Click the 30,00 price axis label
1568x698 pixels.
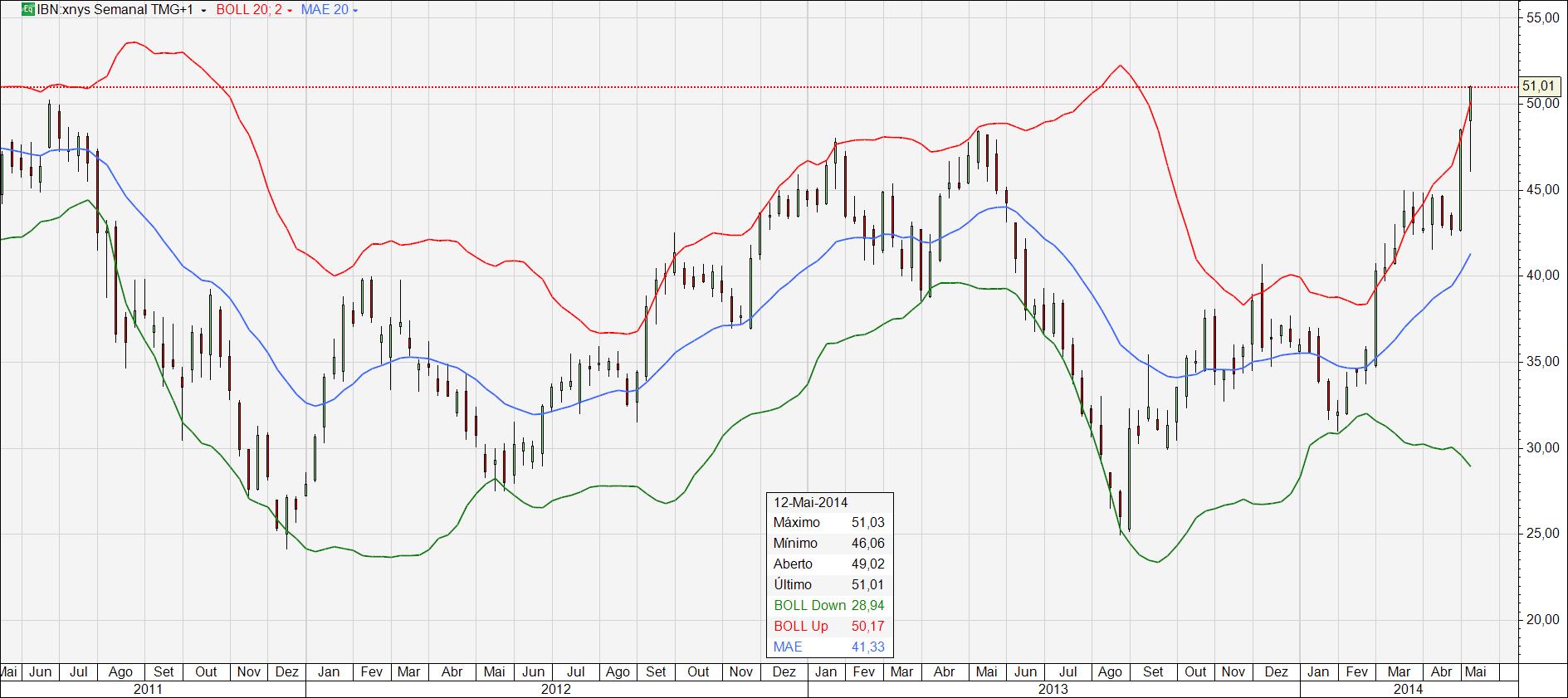(1542, 448)
